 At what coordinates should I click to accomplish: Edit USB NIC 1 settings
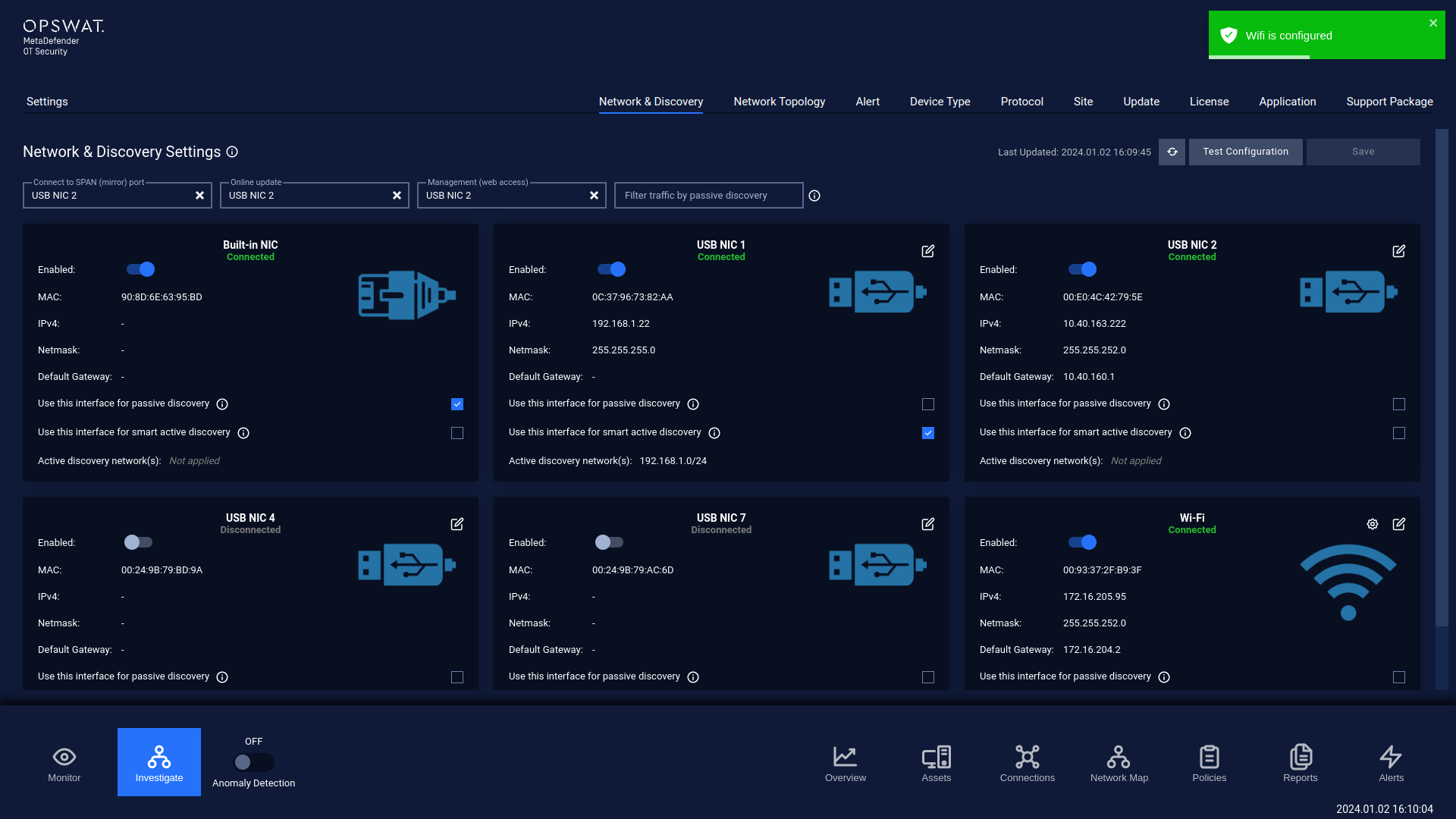[928, 251]
